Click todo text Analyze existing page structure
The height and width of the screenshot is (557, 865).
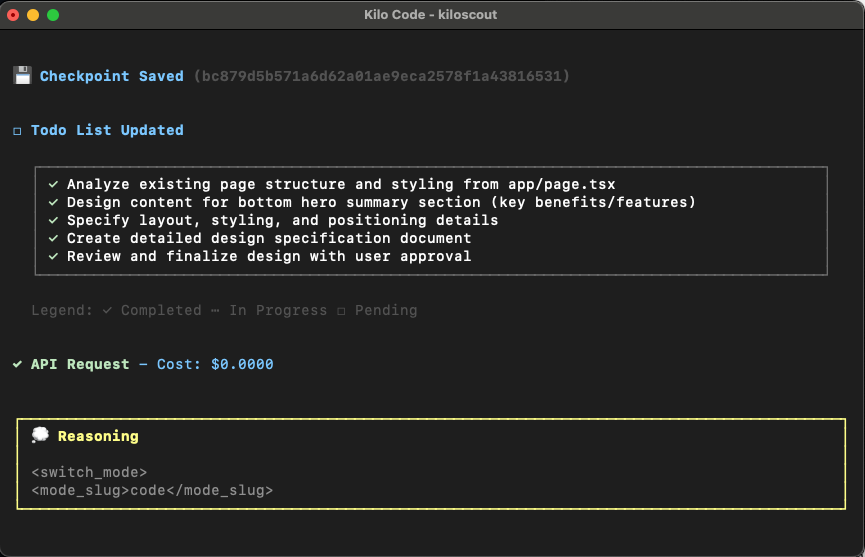point(341,184)
